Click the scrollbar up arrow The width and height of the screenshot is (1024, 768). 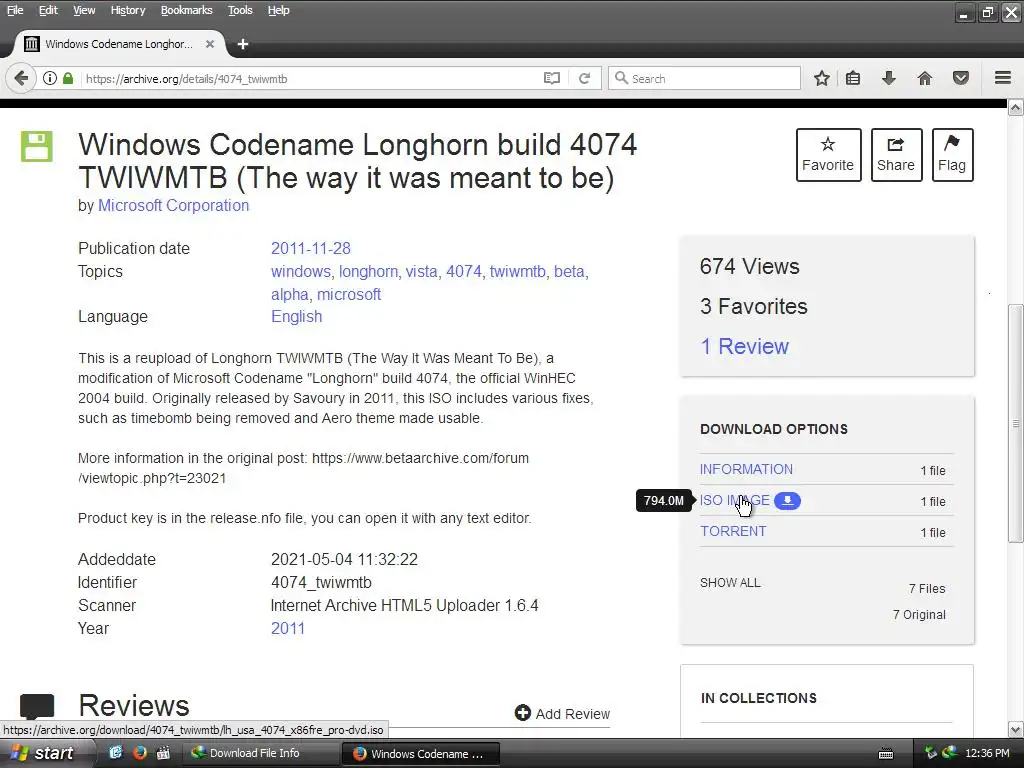pyautogui.click(x=1016, y=108)
